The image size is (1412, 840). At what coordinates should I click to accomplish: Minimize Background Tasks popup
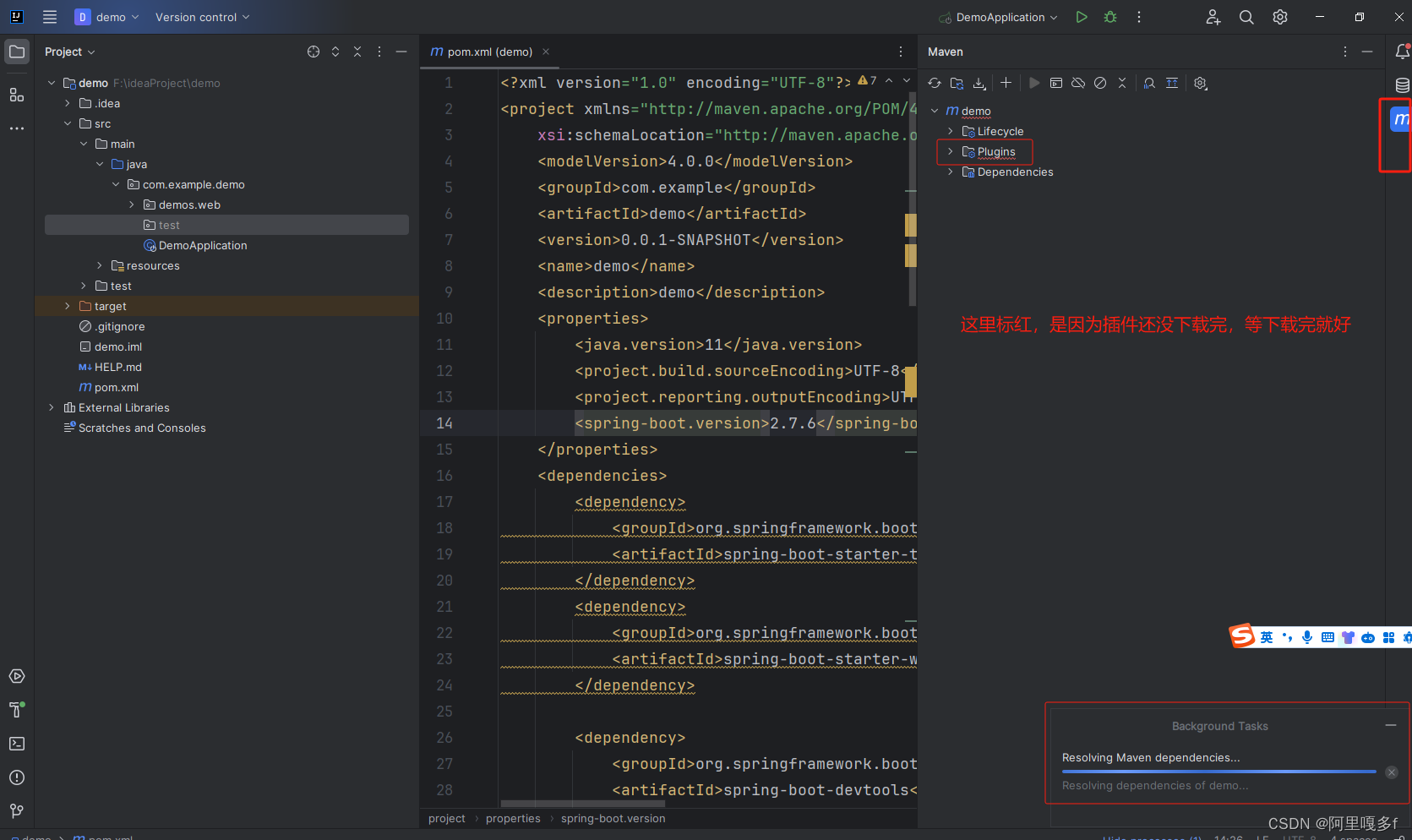point(1391,725)
